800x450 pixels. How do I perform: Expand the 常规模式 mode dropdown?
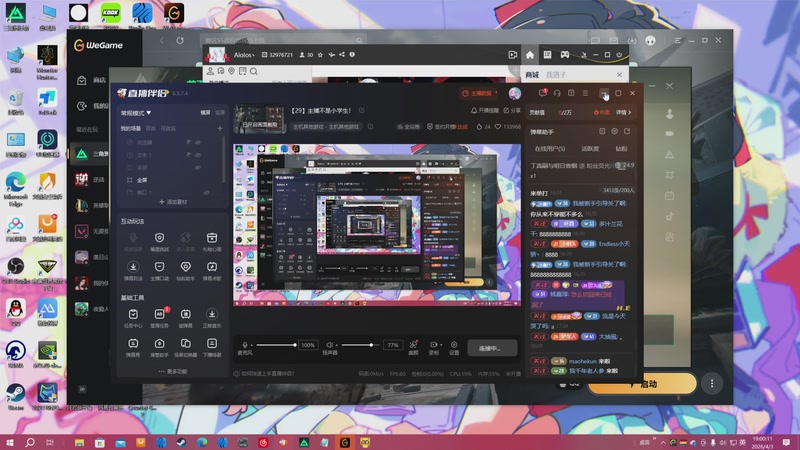tap(136, 113)
